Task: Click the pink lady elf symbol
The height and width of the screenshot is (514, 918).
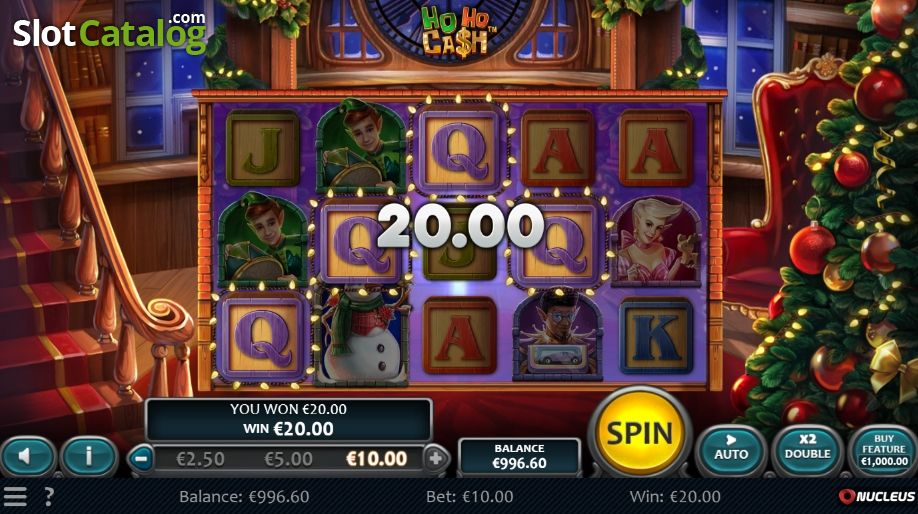Action: (656, 241)
